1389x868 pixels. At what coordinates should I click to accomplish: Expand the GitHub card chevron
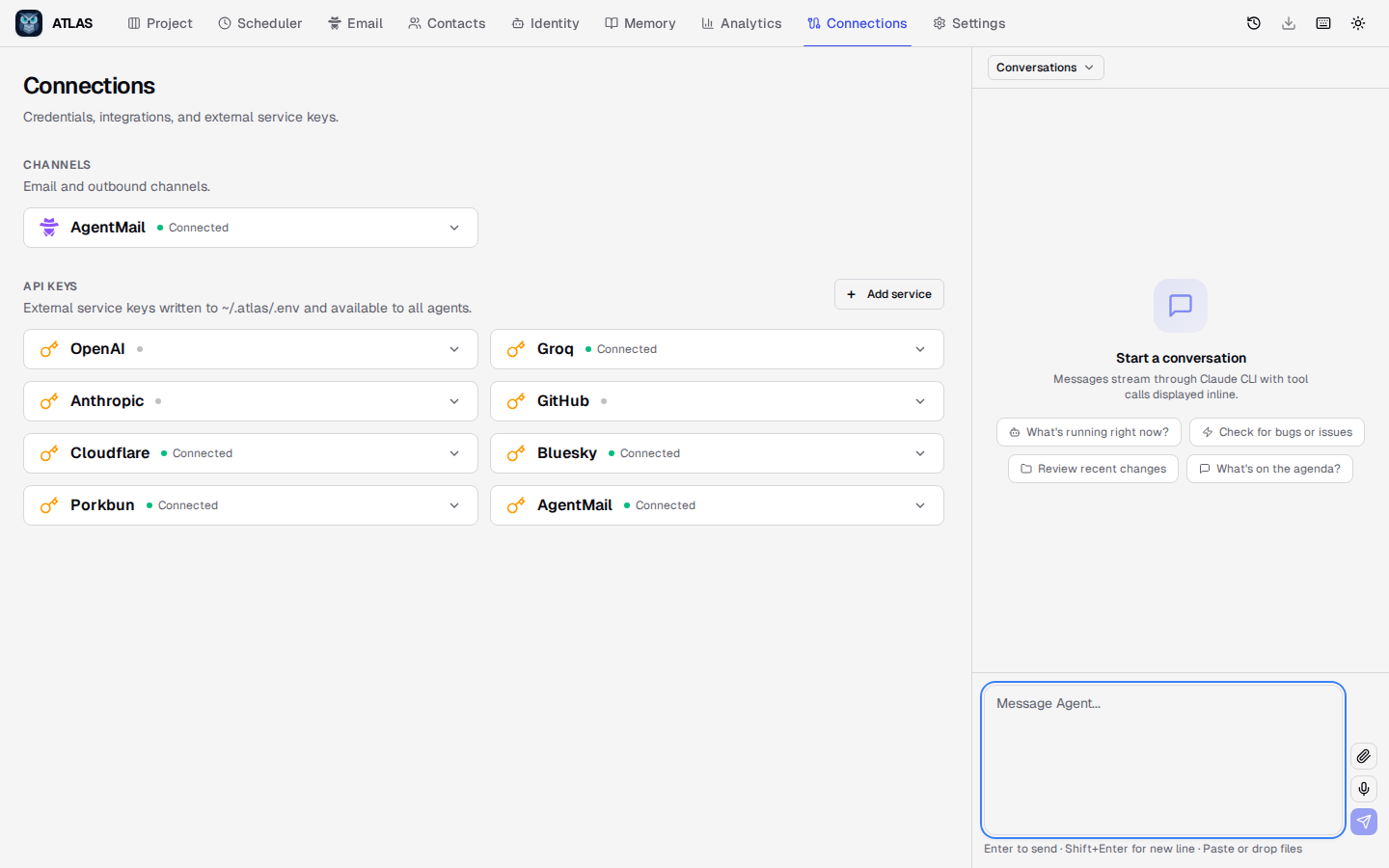point(920,401)
